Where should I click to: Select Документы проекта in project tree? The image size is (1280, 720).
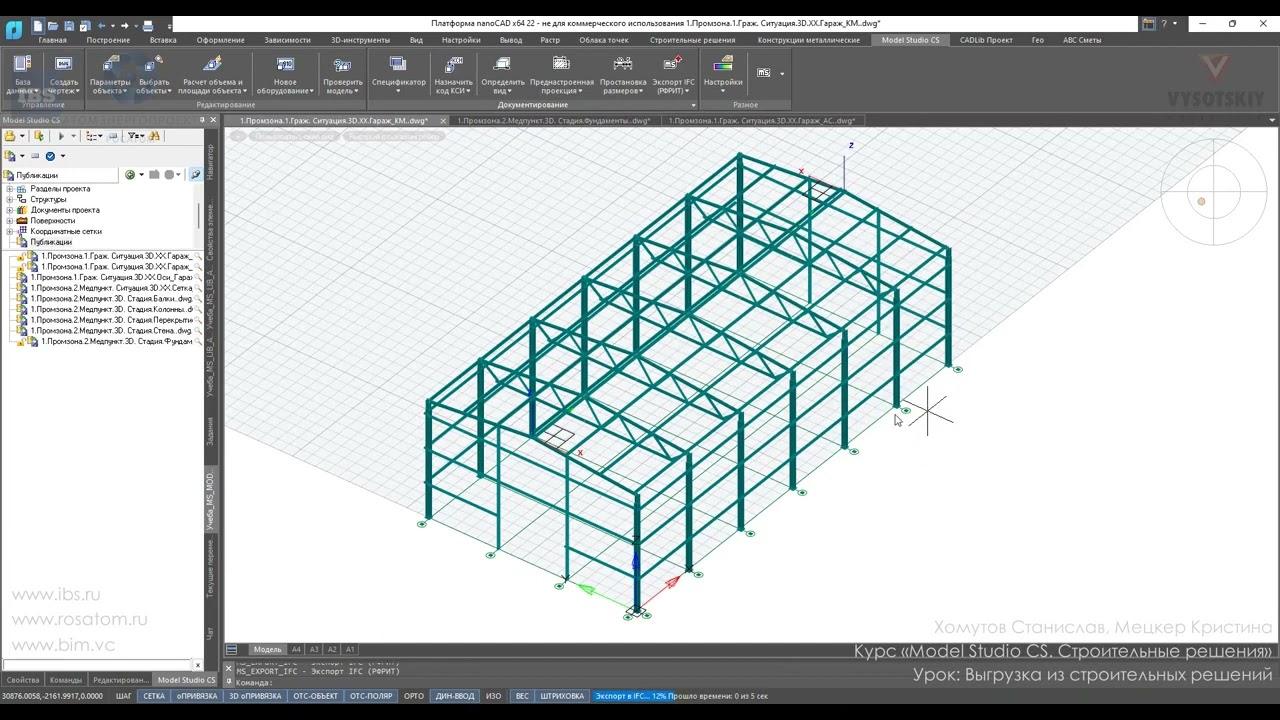tap(65, 210)
